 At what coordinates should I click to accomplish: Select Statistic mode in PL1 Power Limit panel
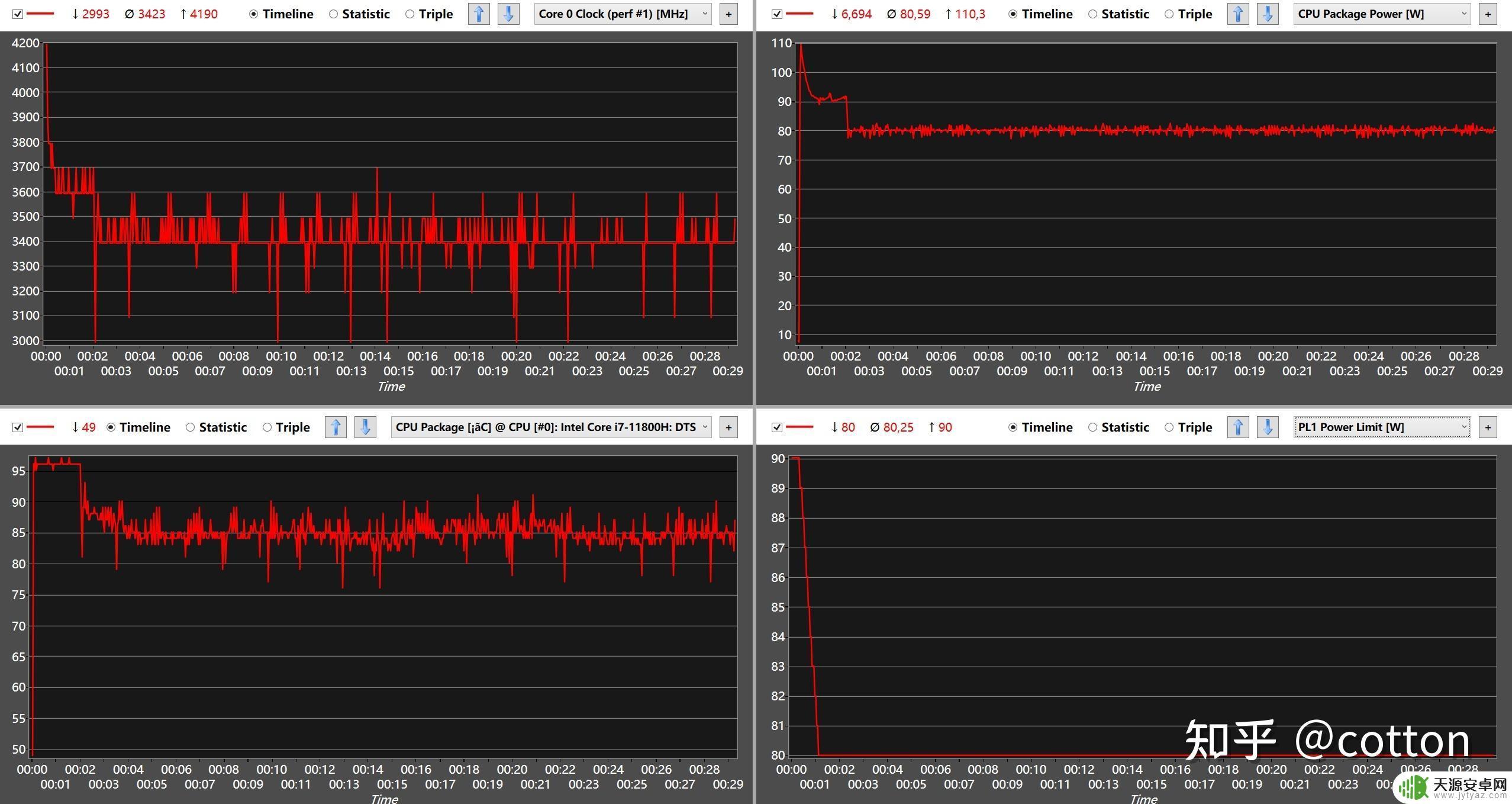pos(1118,427)
